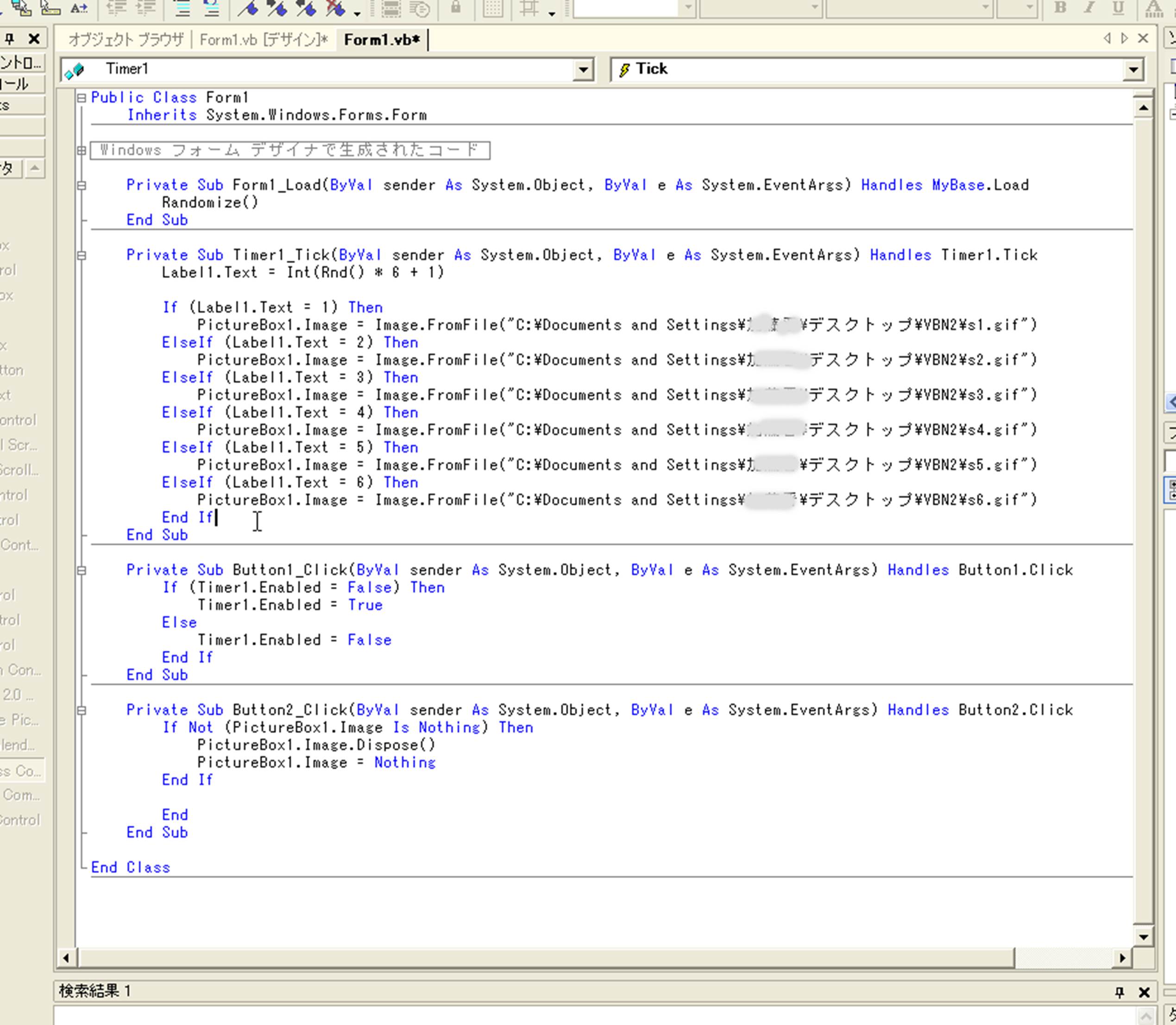Click the code editor scroll-up arrow
1176x1025 pixels.
pyautogui.click(x=1143, y=108)
